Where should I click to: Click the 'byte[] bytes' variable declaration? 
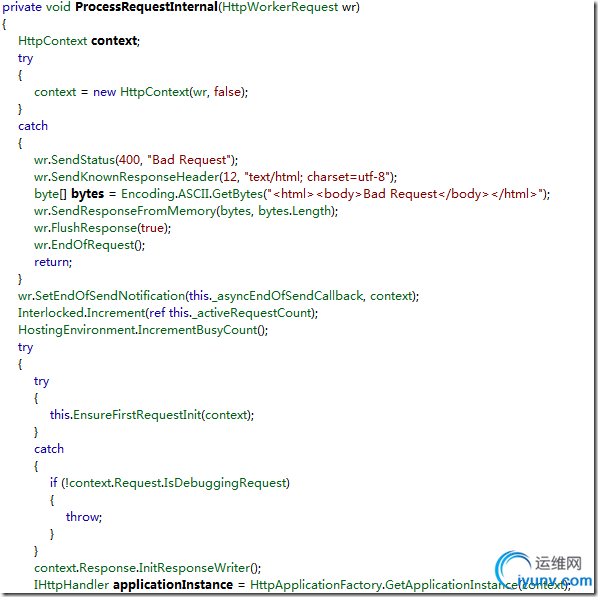(69, 194)
